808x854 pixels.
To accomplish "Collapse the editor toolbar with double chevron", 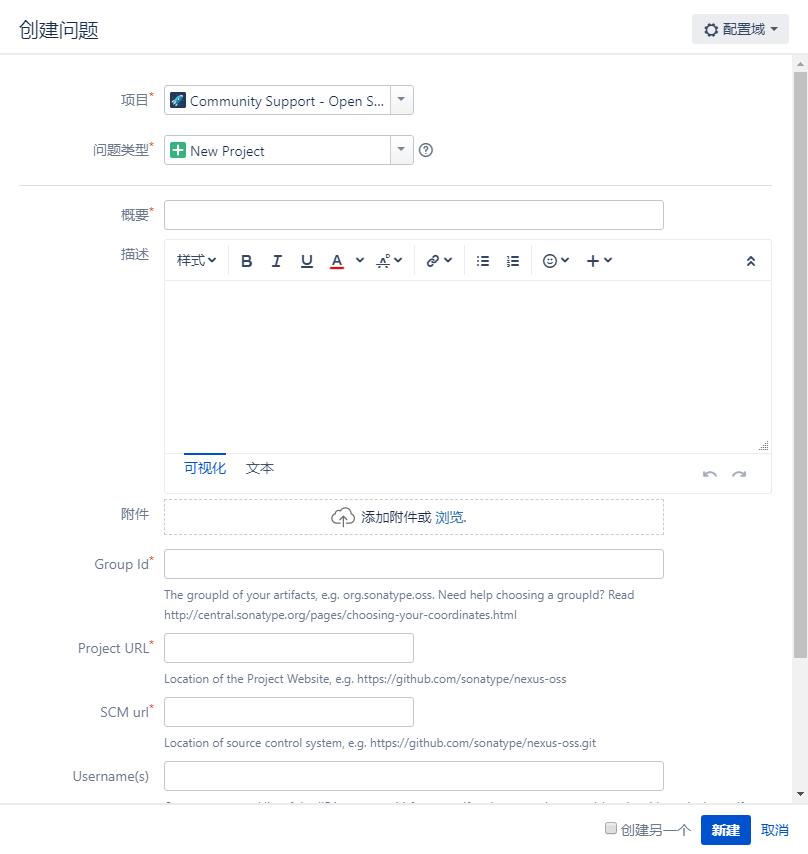I will 751,261.
